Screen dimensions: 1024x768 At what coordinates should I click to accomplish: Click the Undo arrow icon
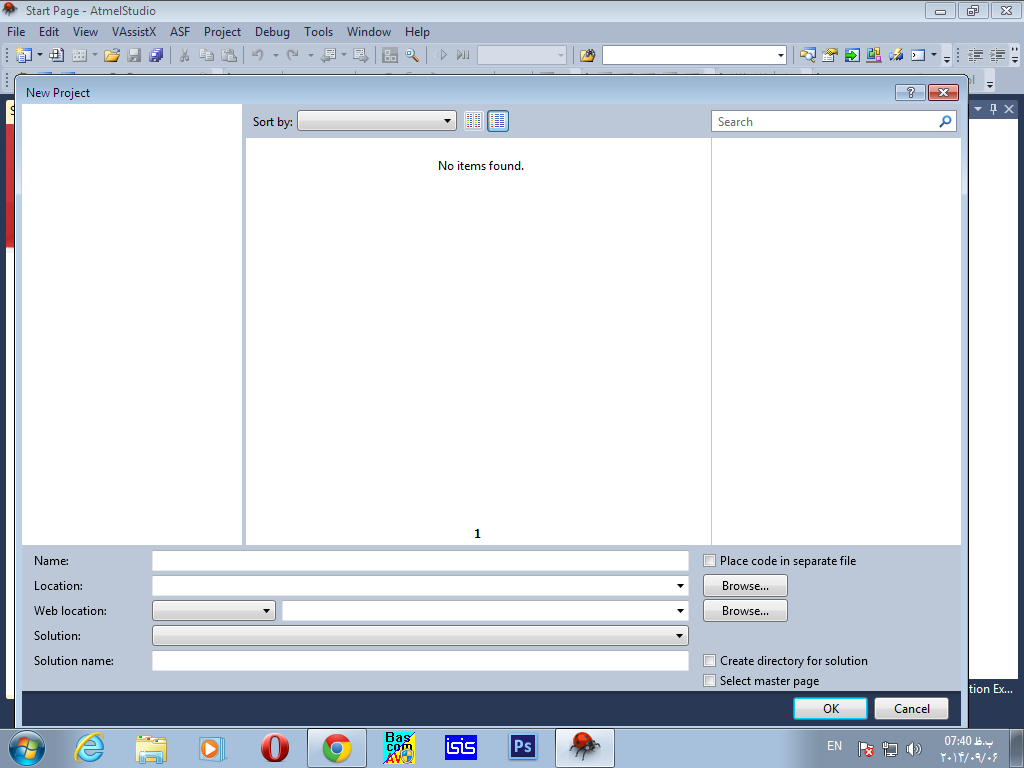point(257,56)
